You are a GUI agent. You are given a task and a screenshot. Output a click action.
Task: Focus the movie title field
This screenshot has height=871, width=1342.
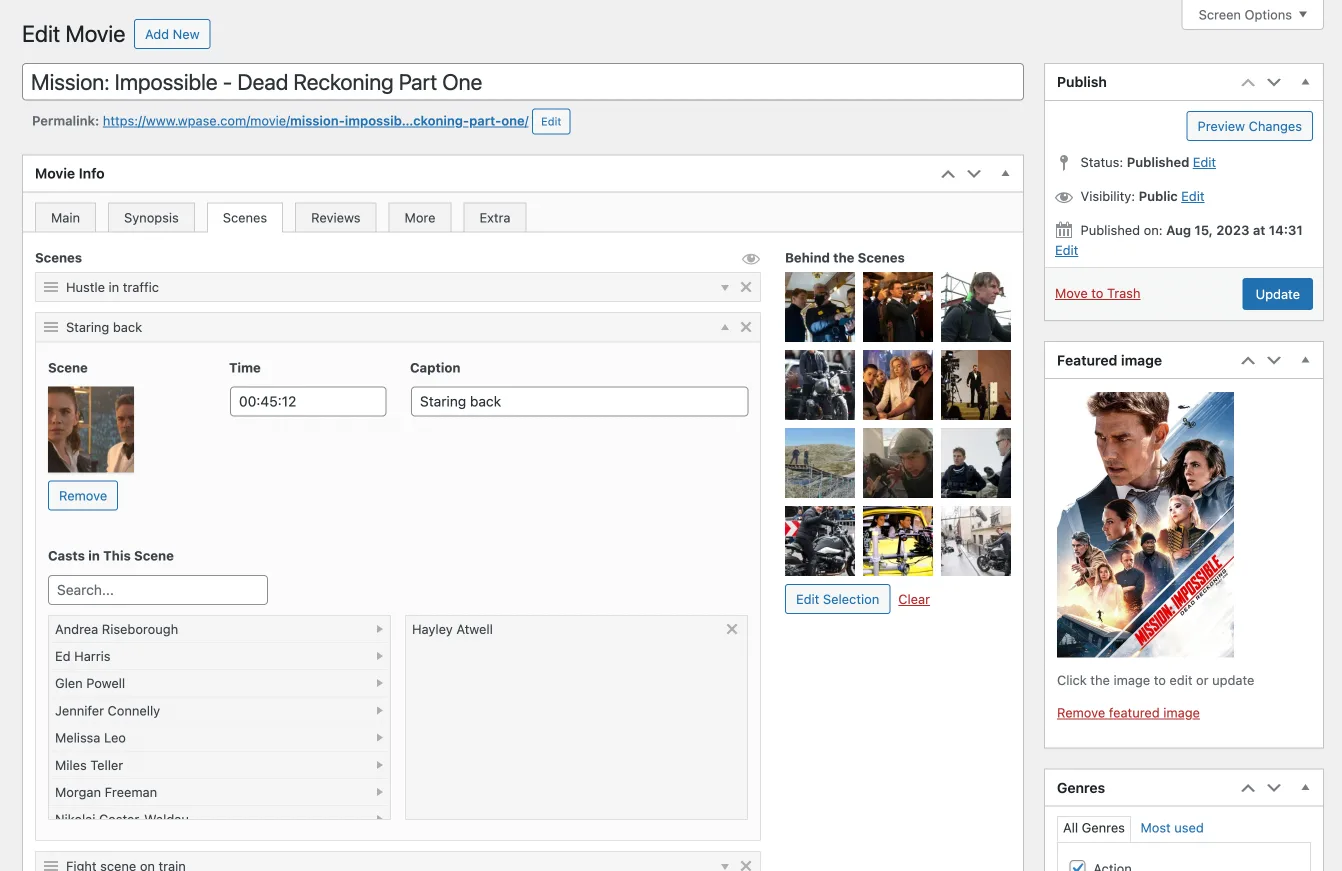[522, 82]
